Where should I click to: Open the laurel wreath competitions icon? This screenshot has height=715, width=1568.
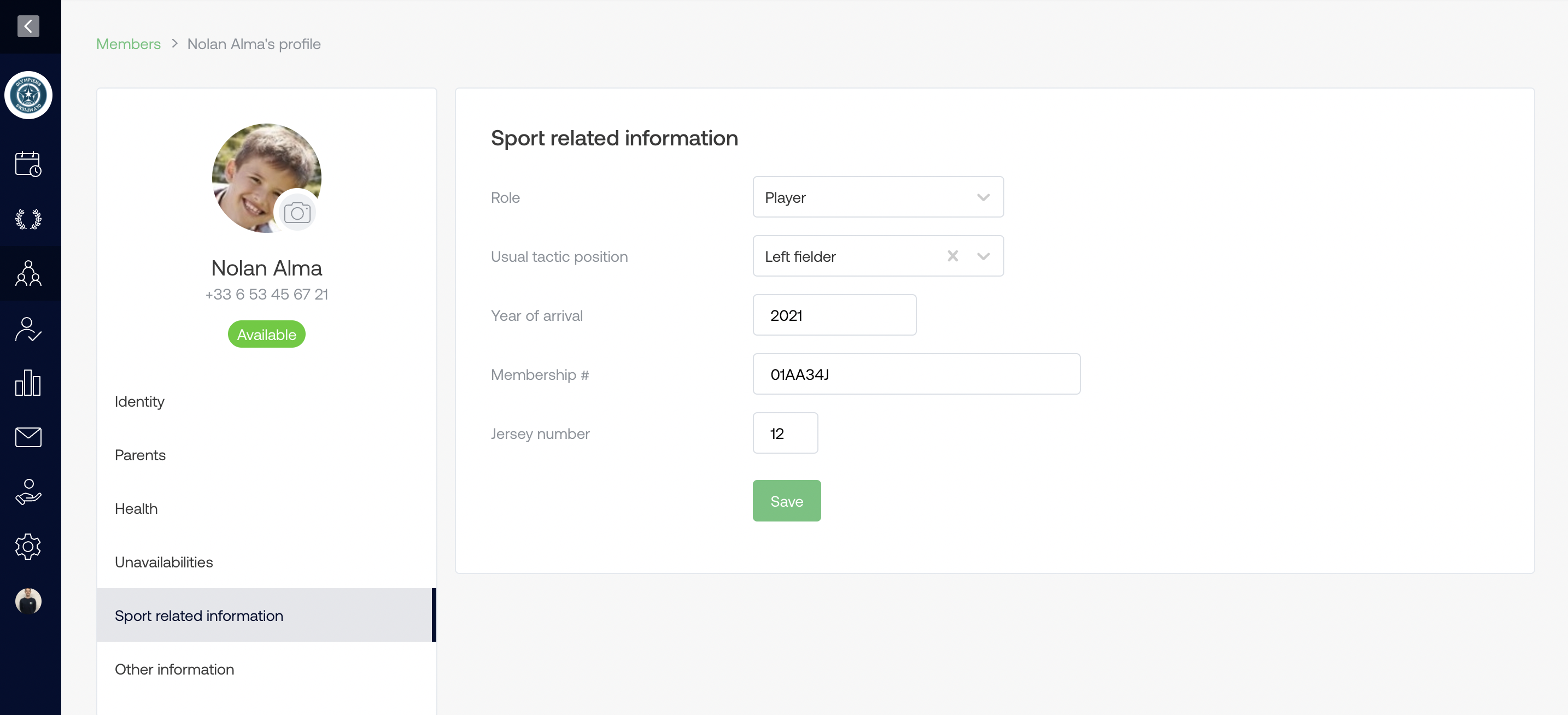(28, 219)
